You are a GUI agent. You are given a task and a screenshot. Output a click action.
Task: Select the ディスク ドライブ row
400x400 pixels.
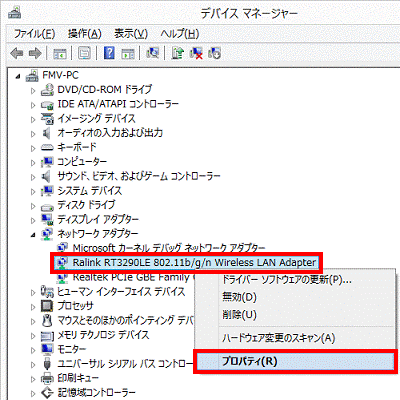[86, 205]
